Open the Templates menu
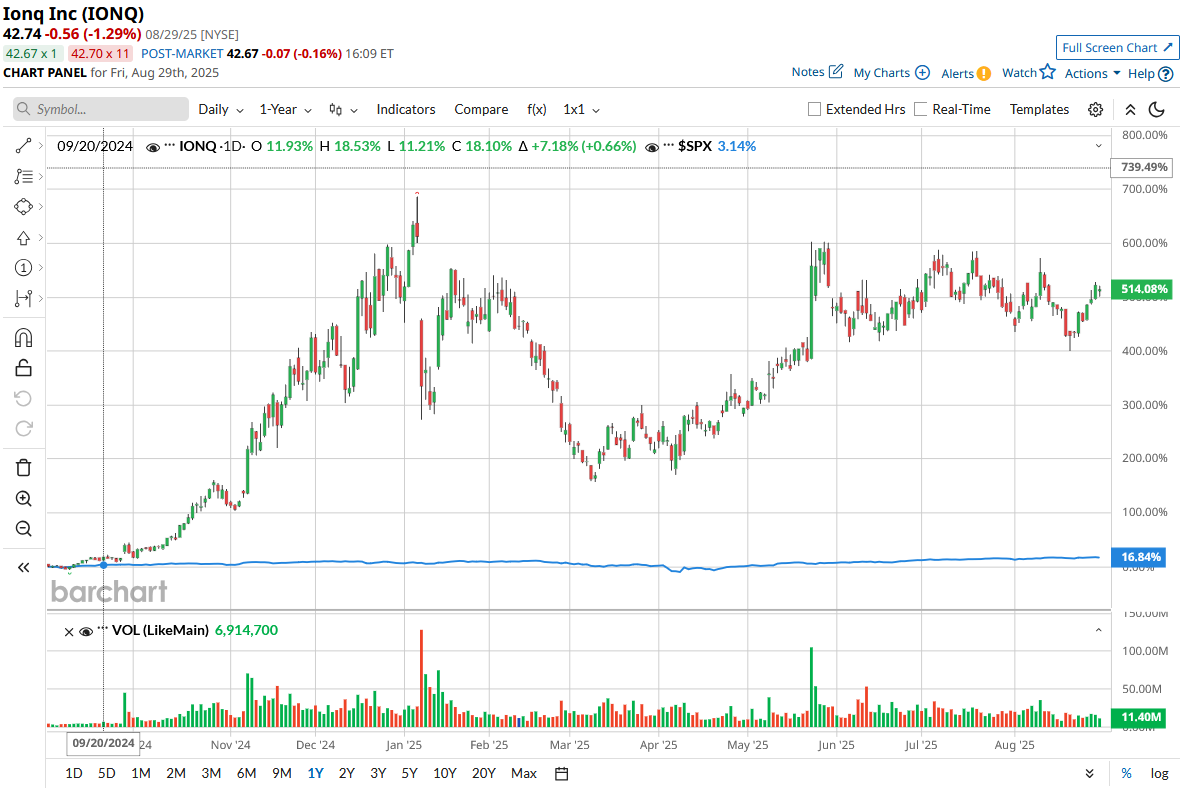The image size is (1181, 810). [1039, 109]
